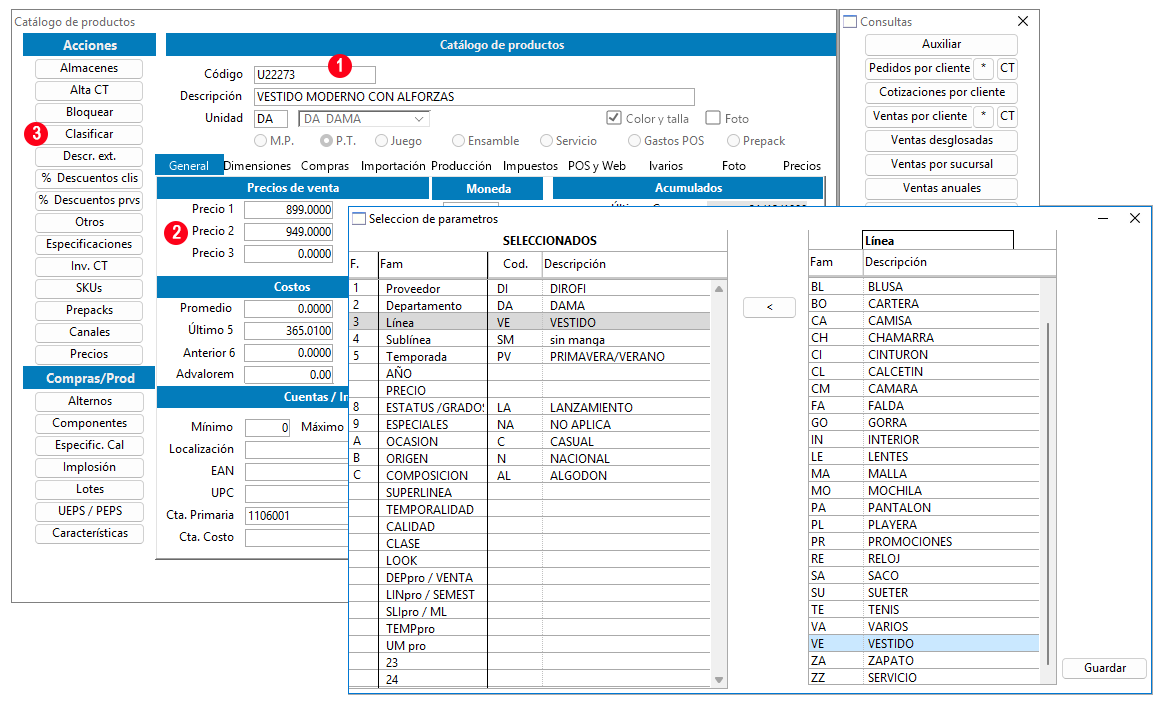Click the Consultas window icon
This screenshot has width=1167, height=706.
click(x=850, y=22)
